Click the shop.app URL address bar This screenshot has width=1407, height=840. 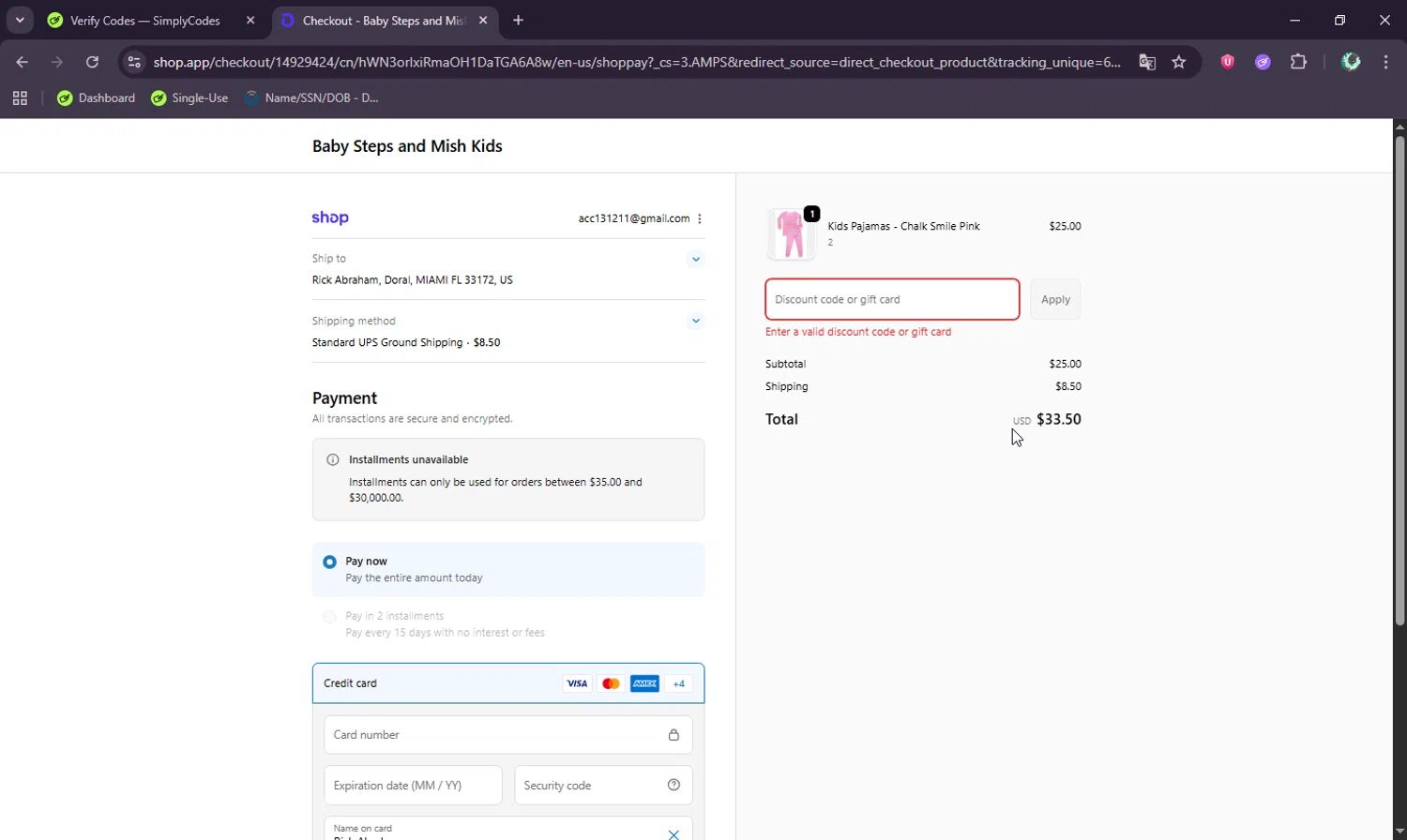tap(637, 62)
